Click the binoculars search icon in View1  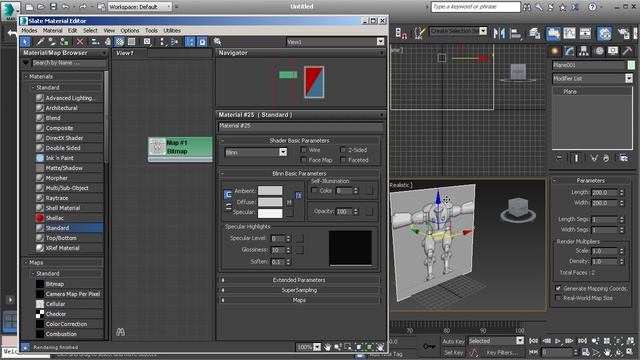(120, 332)
